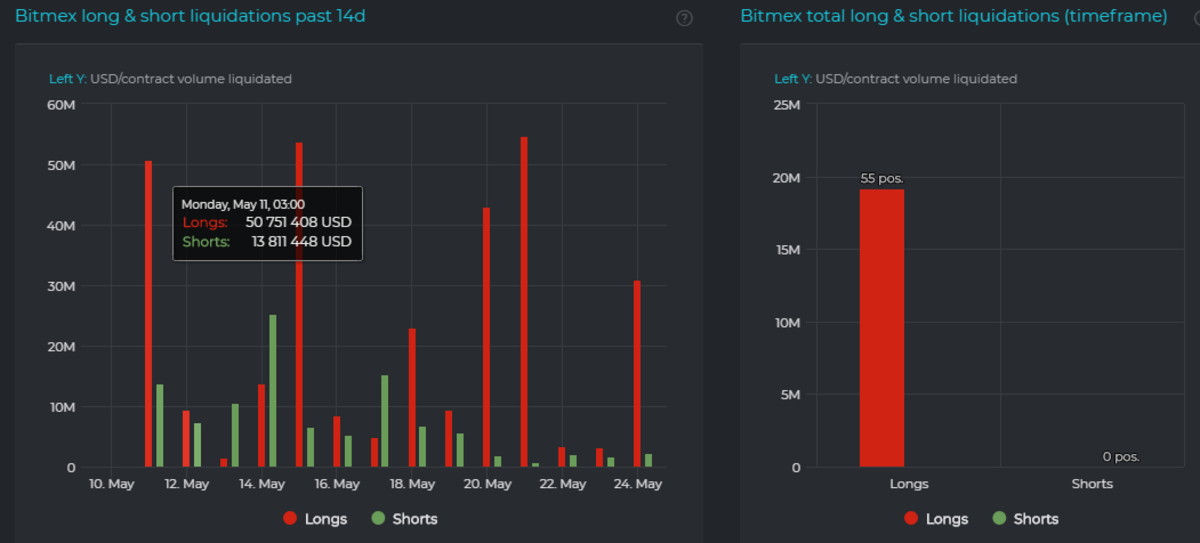Click the green Shorts legend dot in total chart
The image size is (1200, 543).
click(999, 519)
